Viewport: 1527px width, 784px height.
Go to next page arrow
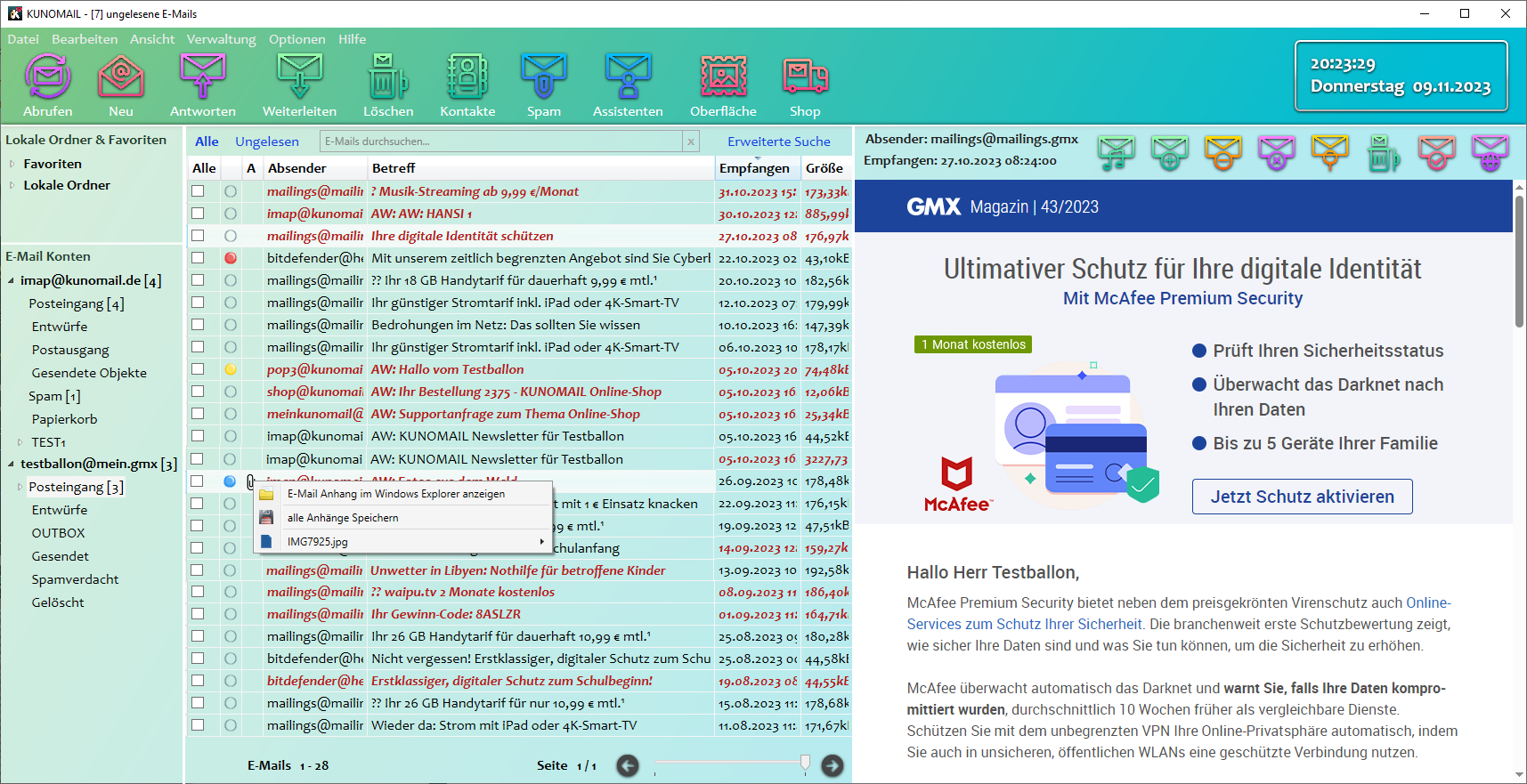[833, 765]
